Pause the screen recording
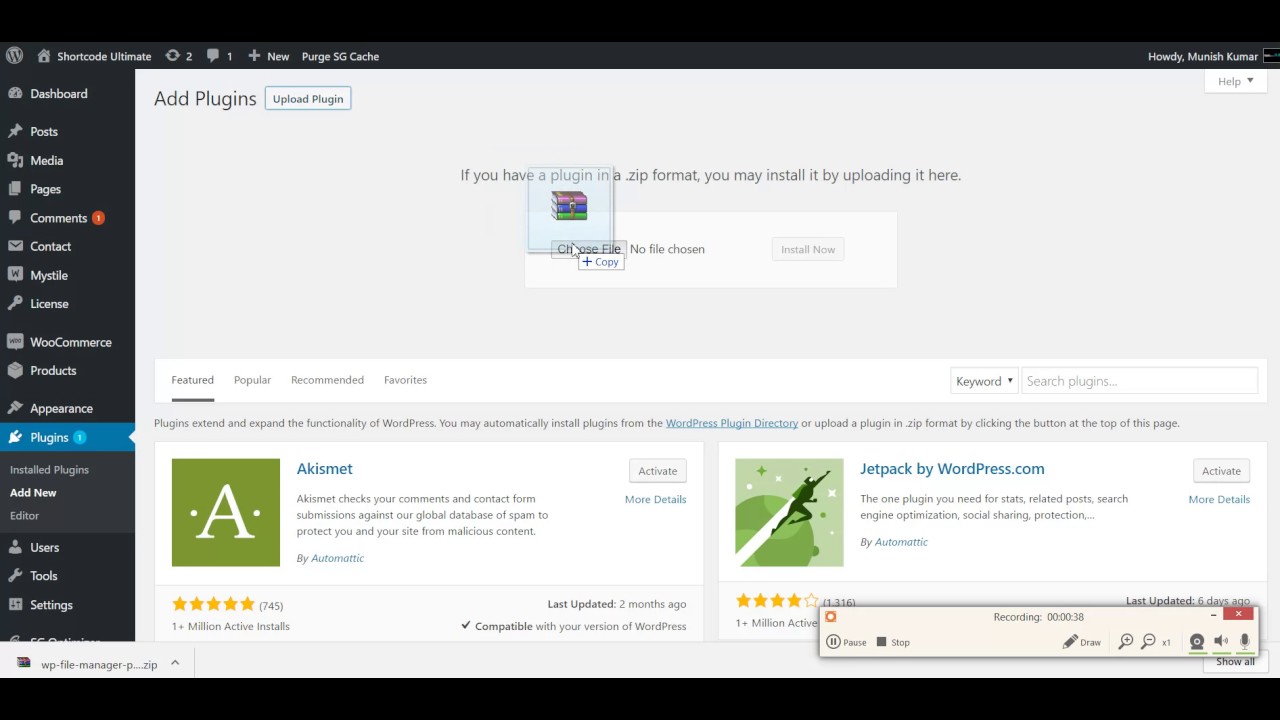This screenshot has width=1280, height=720. [x=846, y=642]
